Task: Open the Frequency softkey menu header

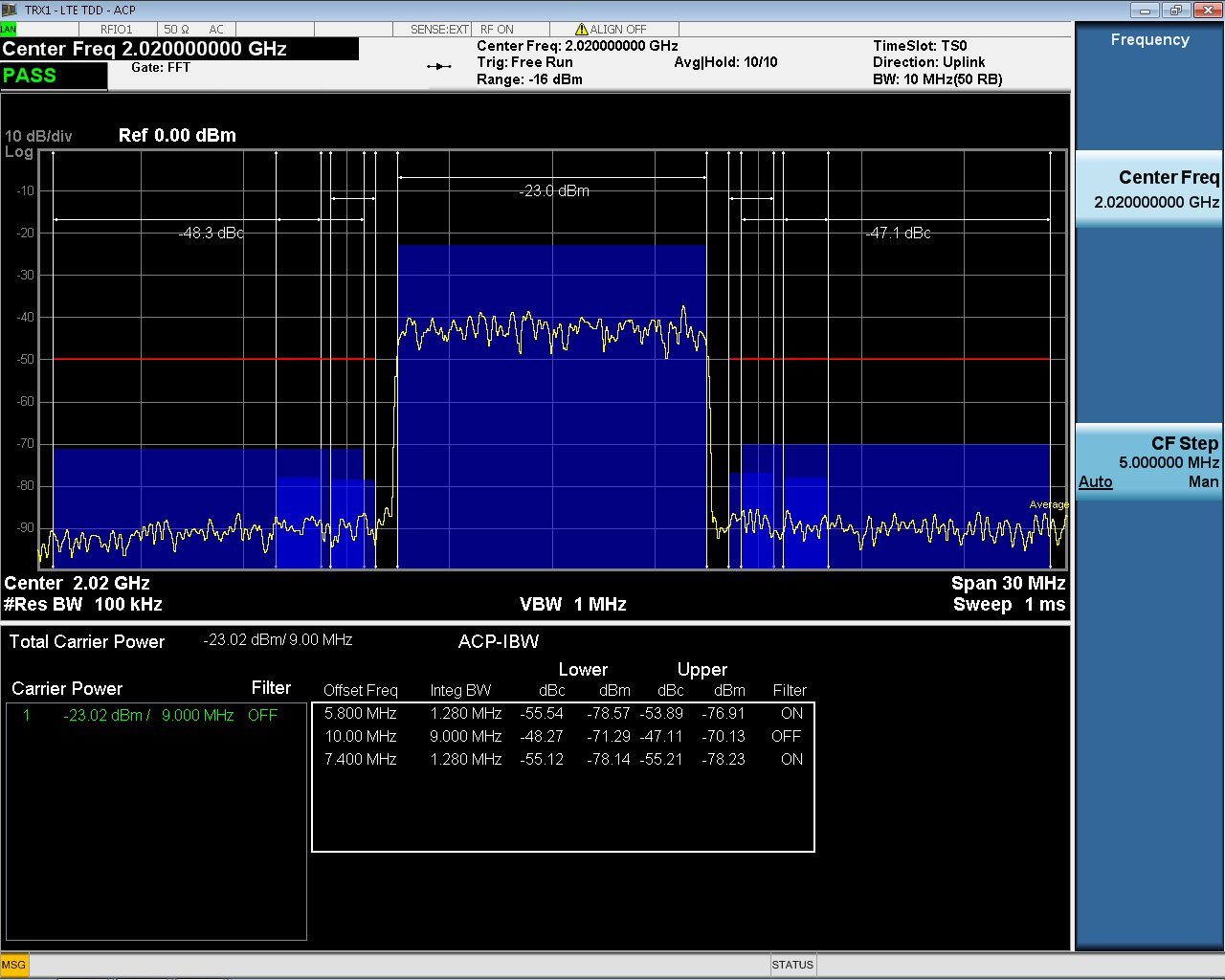Action: 1148,40
